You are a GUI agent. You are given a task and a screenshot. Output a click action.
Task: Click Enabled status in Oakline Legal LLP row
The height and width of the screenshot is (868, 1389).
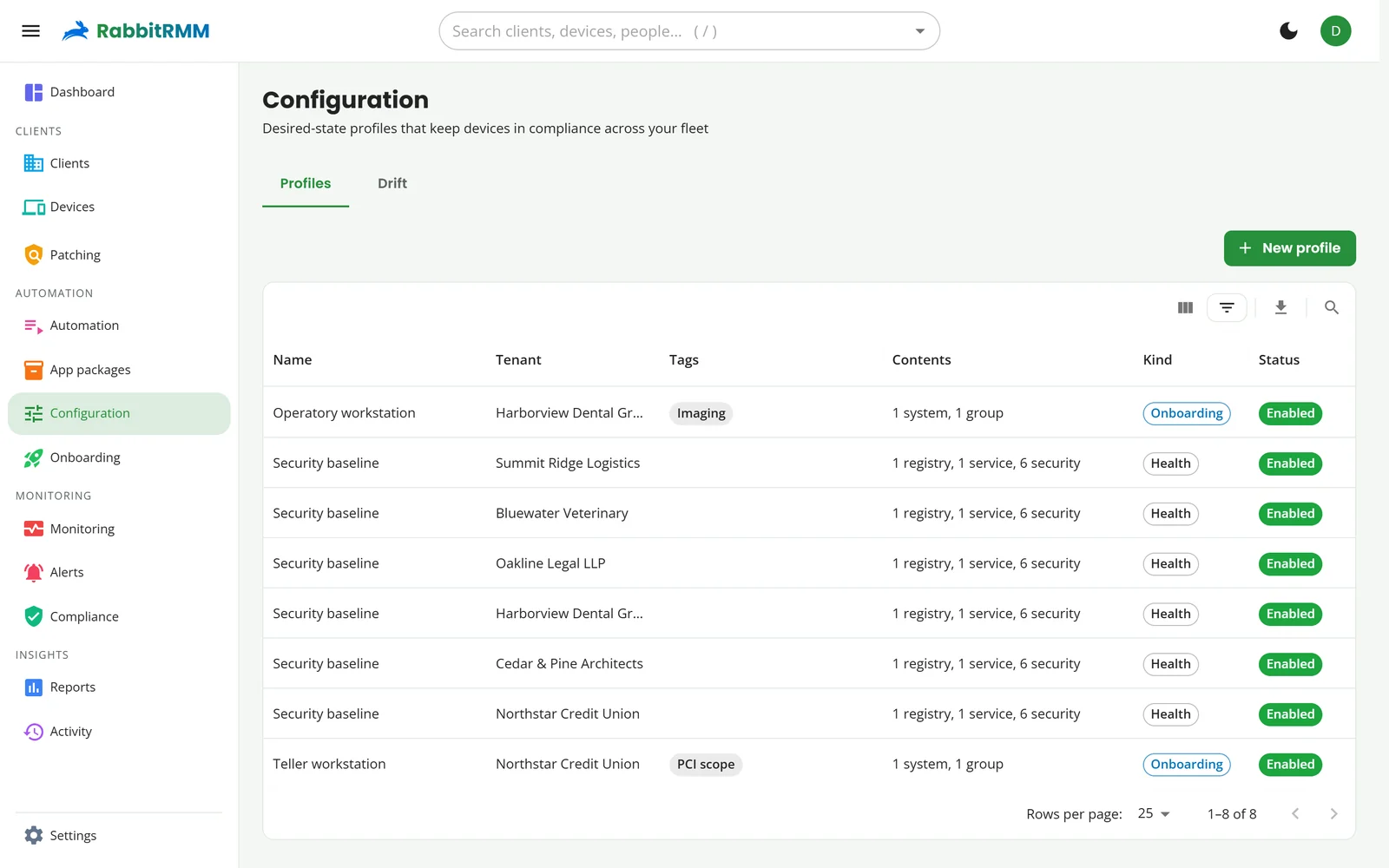click(x=1290, y=564)
